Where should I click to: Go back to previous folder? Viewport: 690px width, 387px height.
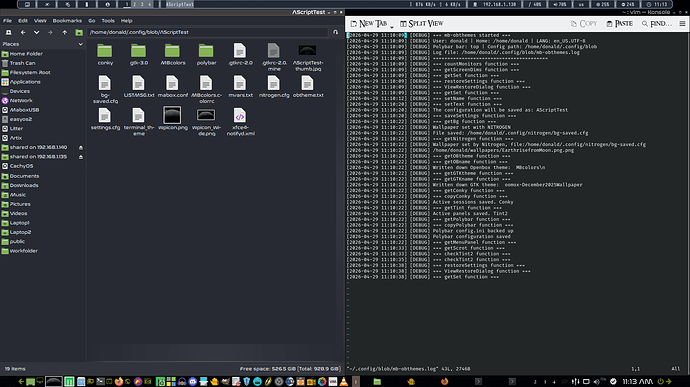23,32
